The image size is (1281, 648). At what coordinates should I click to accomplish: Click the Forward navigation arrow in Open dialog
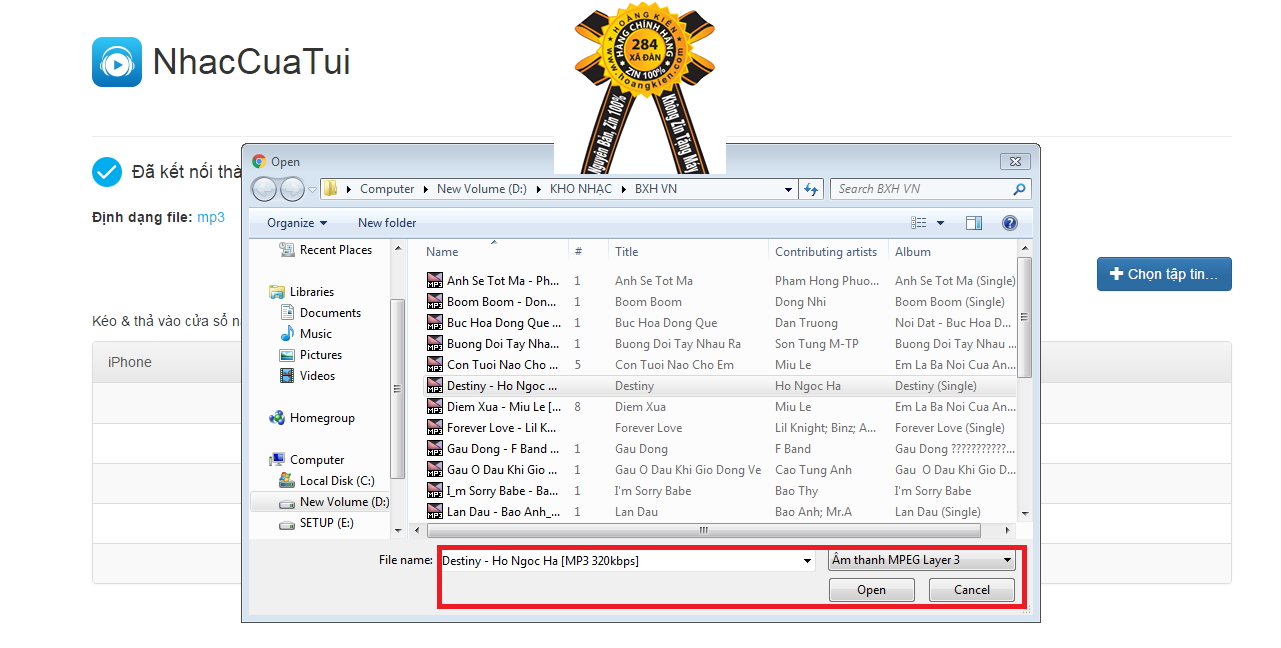click(292, 189)
